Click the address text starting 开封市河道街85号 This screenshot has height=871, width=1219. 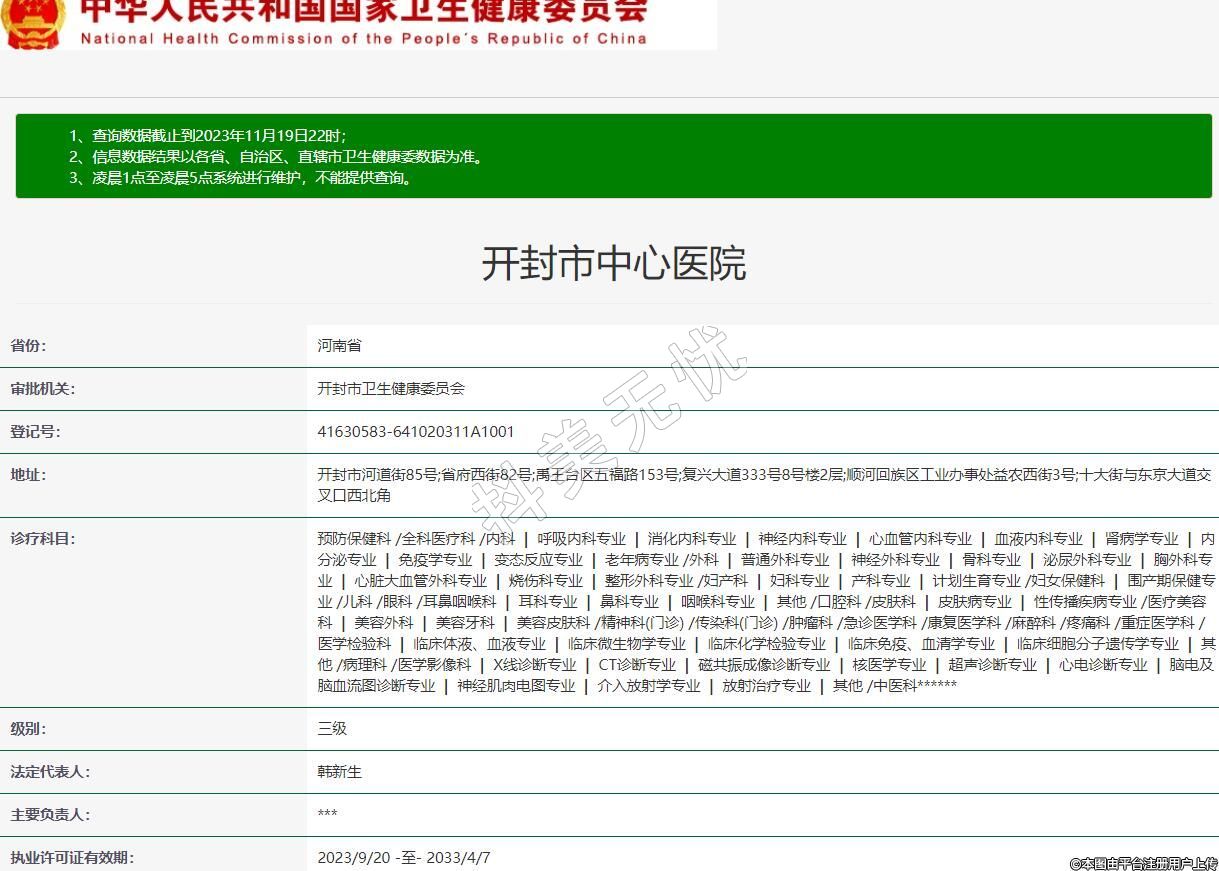(x=764, y=485)
